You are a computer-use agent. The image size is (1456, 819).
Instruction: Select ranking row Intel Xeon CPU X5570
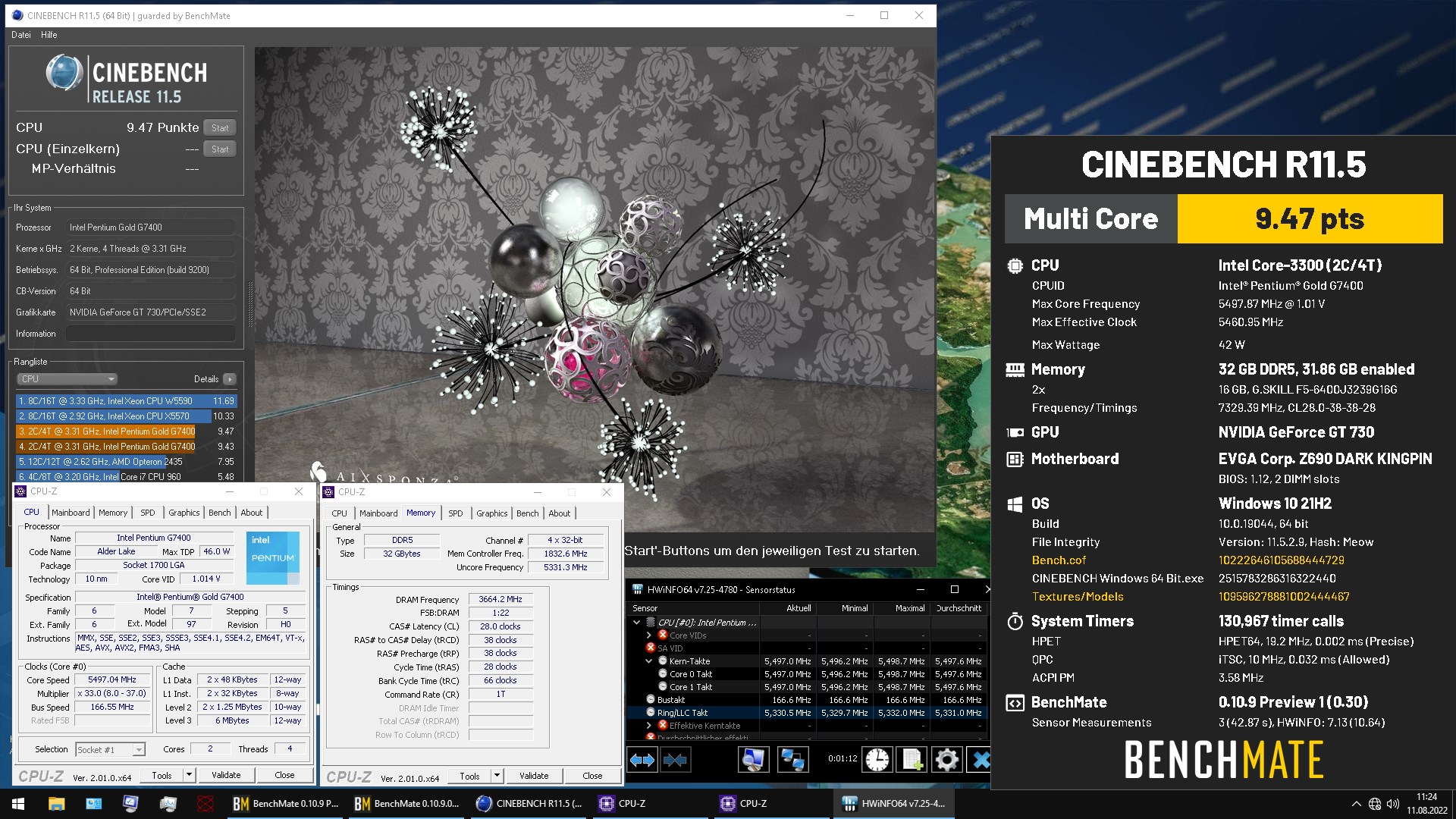tap(127, 416)
